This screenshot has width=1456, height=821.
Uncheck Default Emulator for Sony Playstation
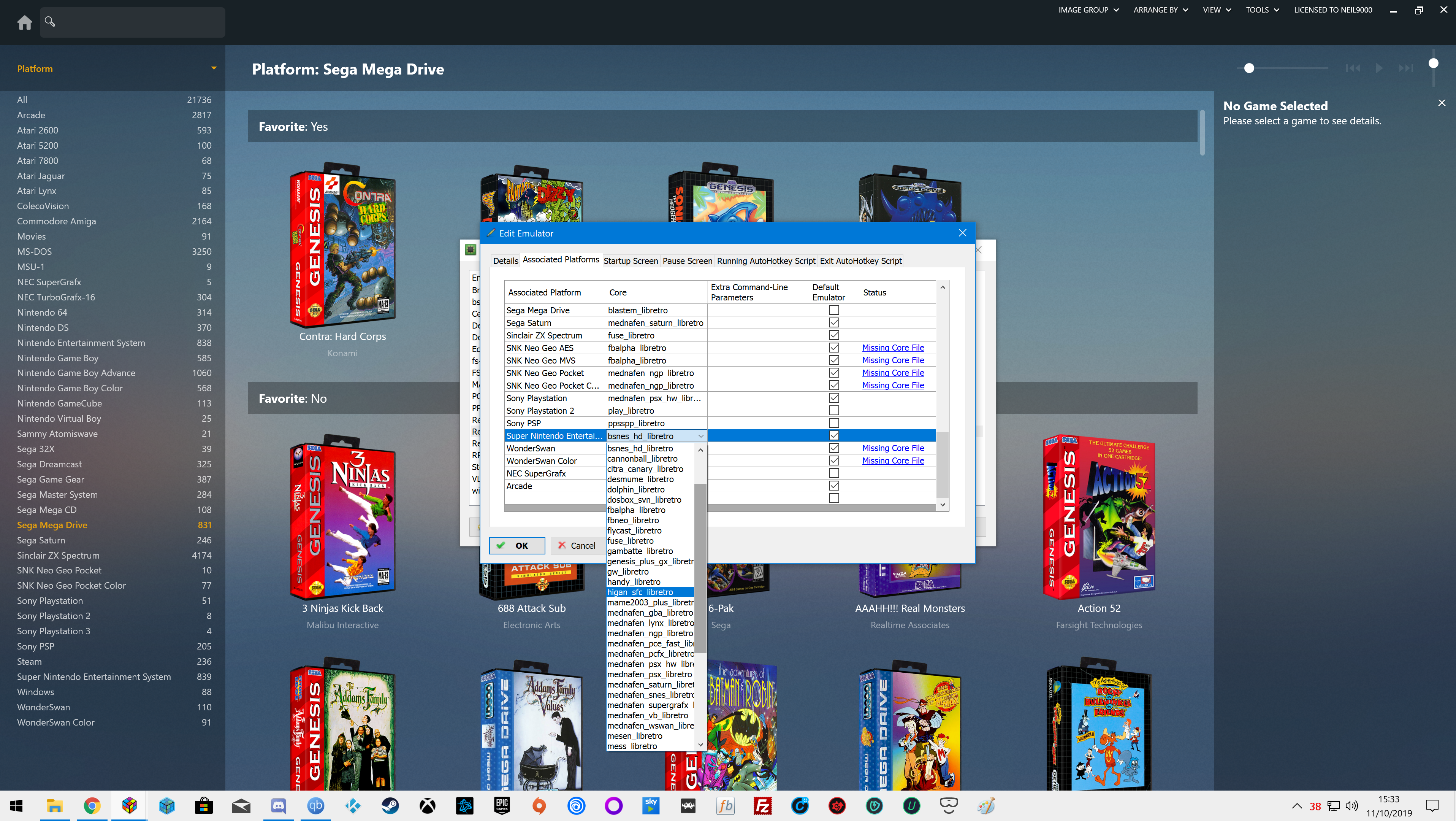(x=834, y=397)
